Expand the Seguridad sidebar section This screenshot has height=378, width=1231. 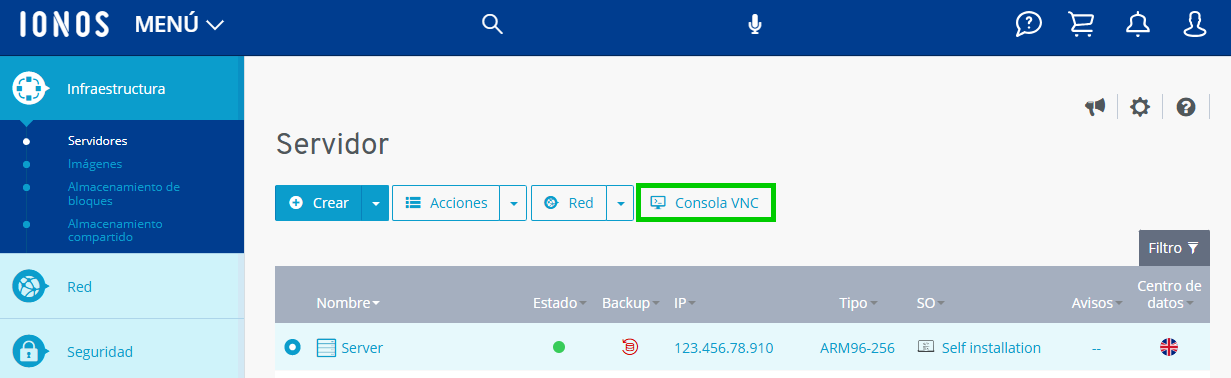(122, 351)
